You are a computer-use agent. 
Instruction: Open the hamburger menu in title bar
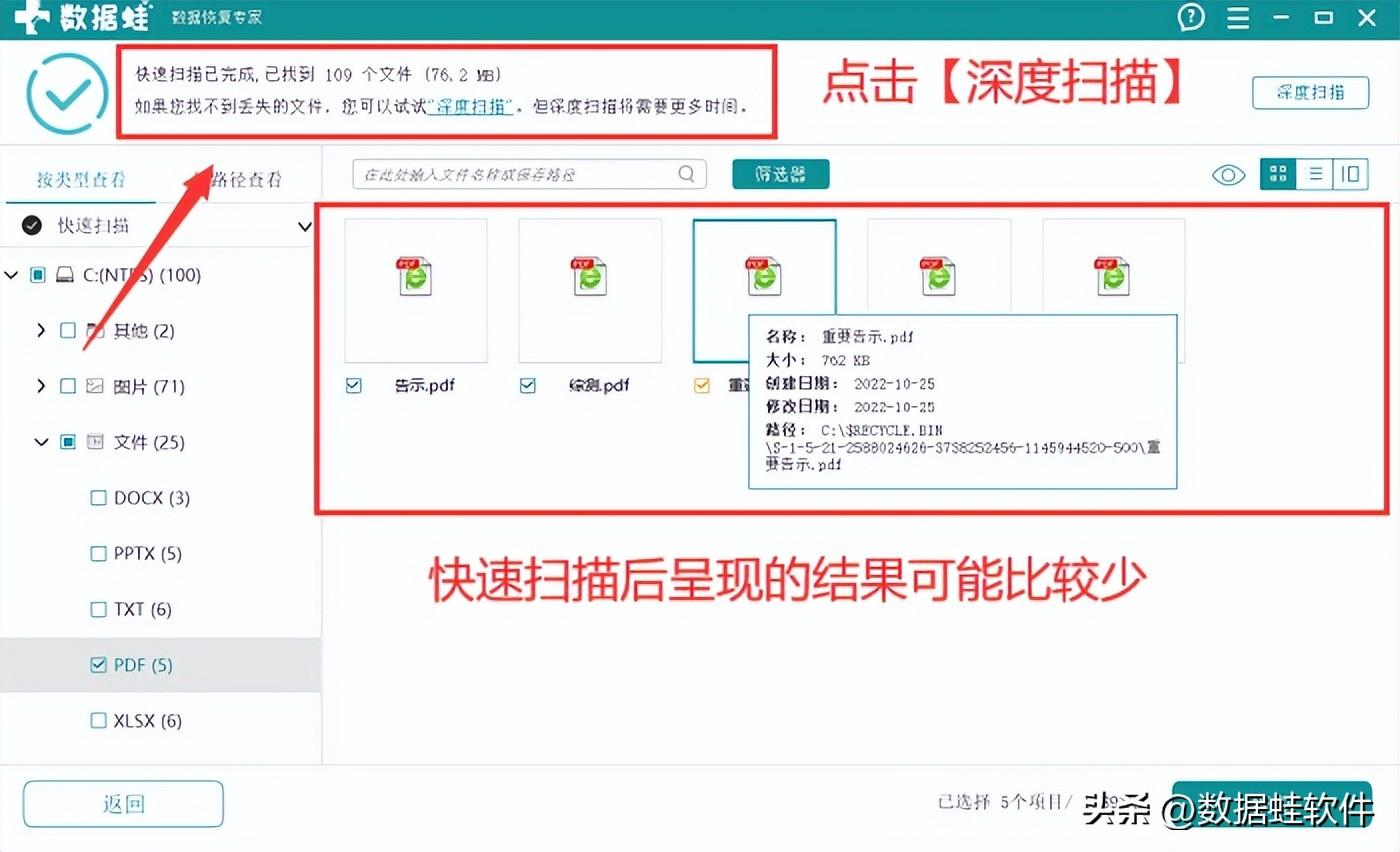point(1237,17)
